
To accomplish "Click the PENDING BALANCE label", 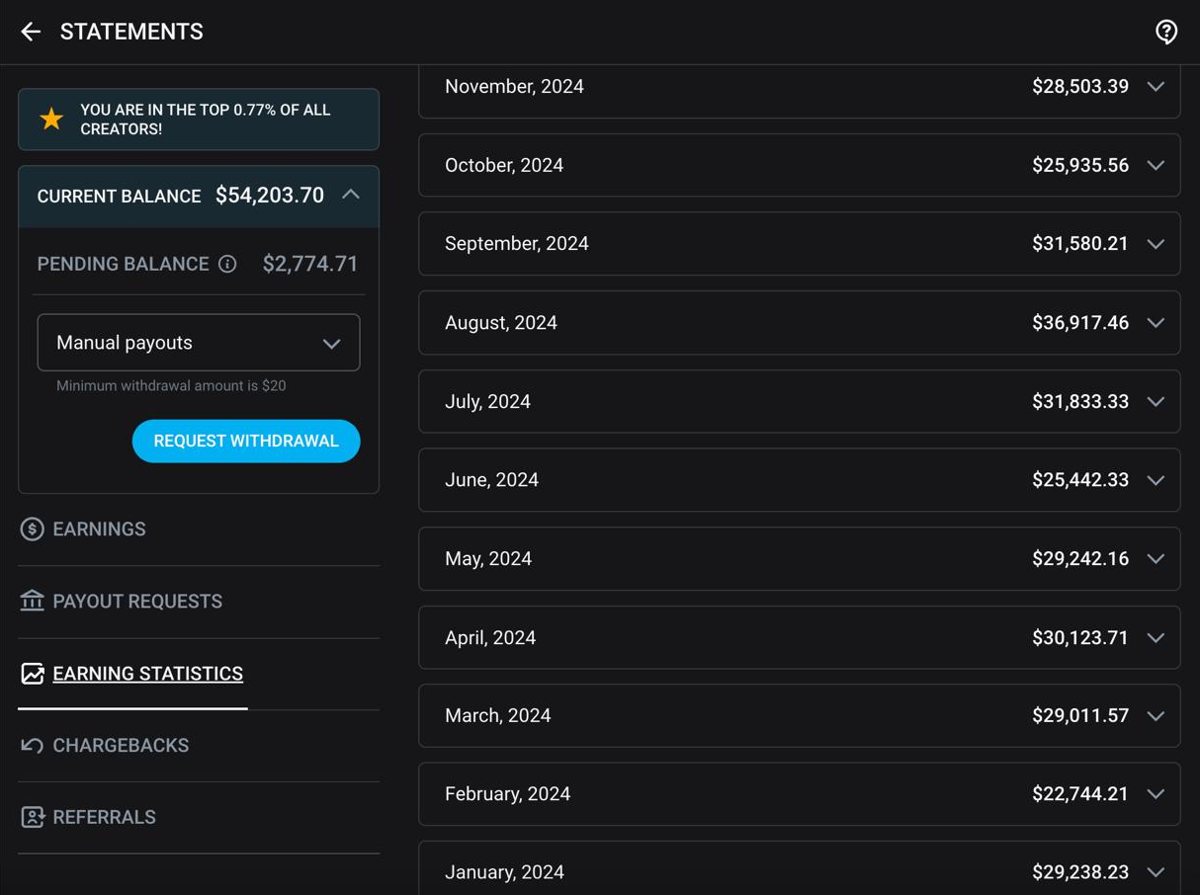I will 123,264.
